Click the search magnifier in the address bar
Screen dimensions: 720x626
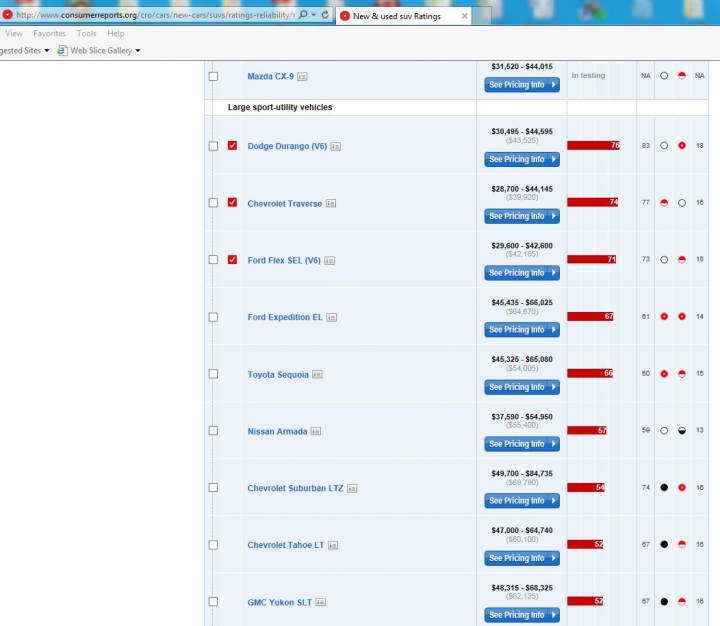(303, 15)
